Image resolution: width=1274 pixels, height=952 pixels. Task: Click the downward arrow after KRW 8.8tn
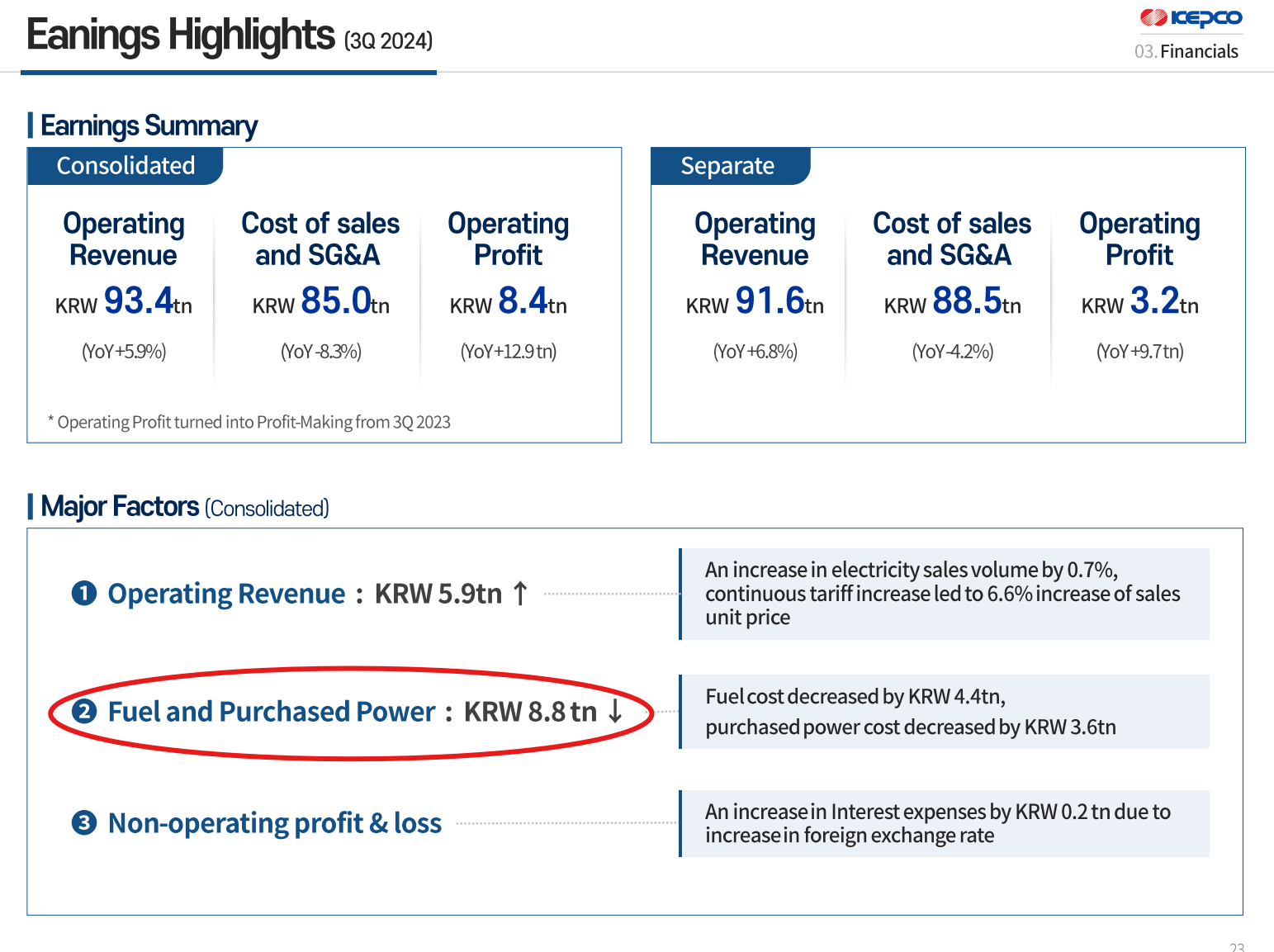coord(614,712)
